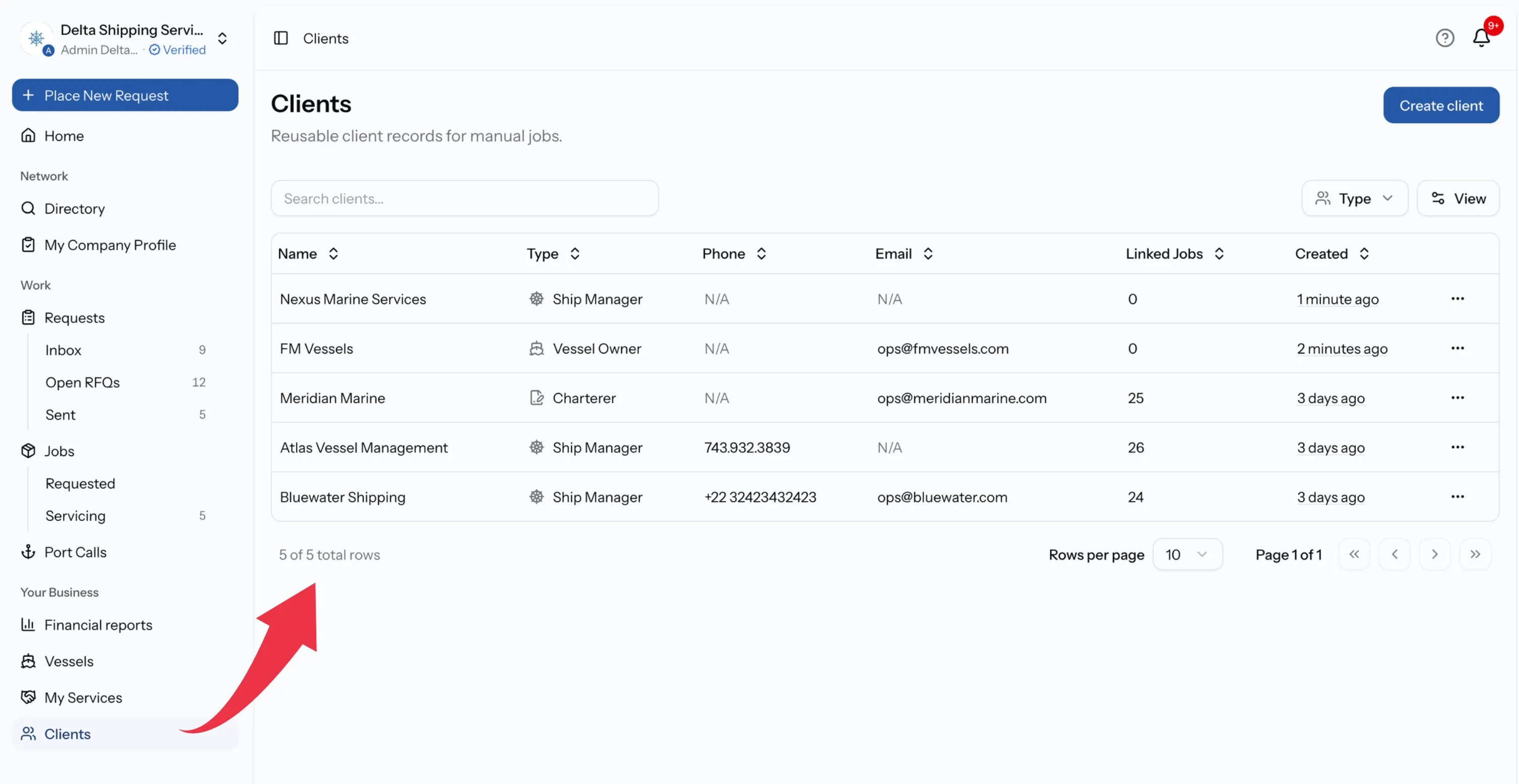The image size is (1519, 784).
Task: Open Port Calls
Action: tap(125, 552)
